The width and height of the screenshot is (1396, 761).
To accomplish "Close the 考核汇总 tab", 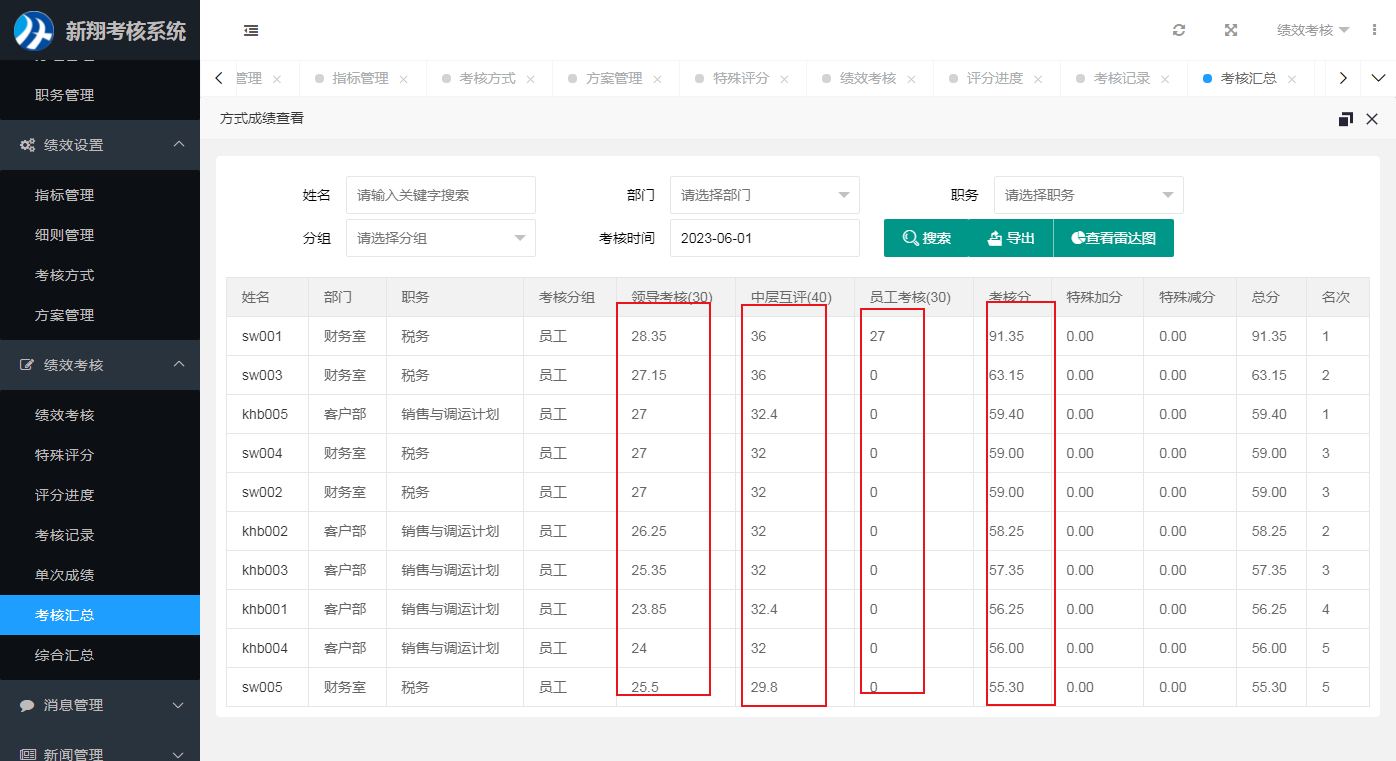I will 1292,79.
